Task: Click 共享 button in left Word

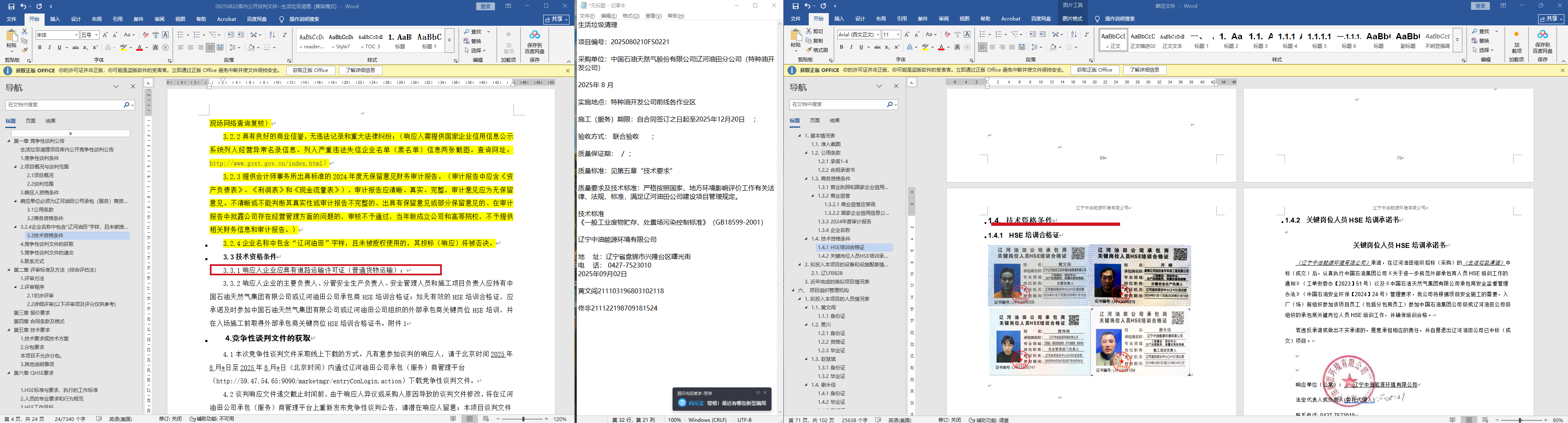Action: (556, 19)
